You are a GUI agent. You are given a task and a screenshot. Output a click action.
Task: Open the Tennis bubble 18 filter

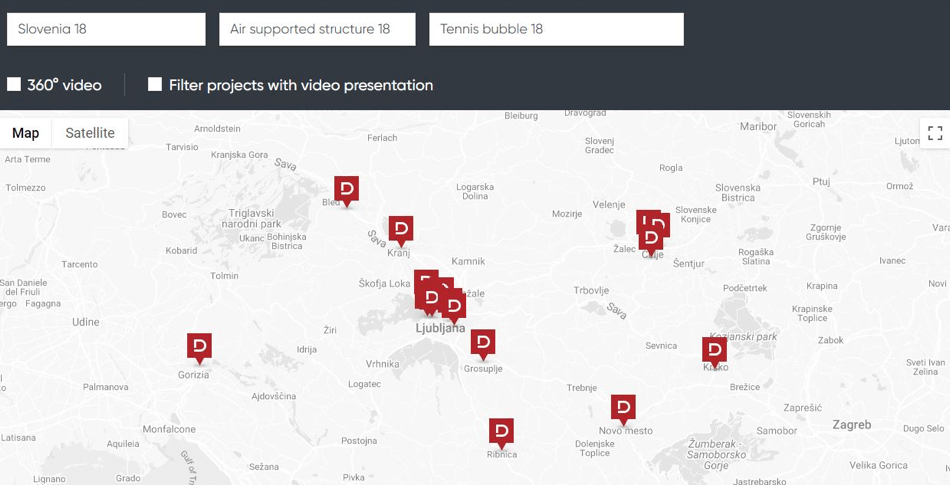tap(556, 29)
